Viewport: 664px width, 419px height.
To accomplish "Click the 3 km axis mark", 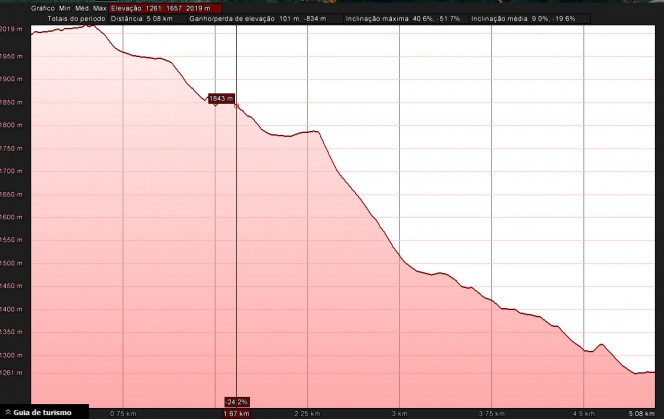I will pos(399,412).
